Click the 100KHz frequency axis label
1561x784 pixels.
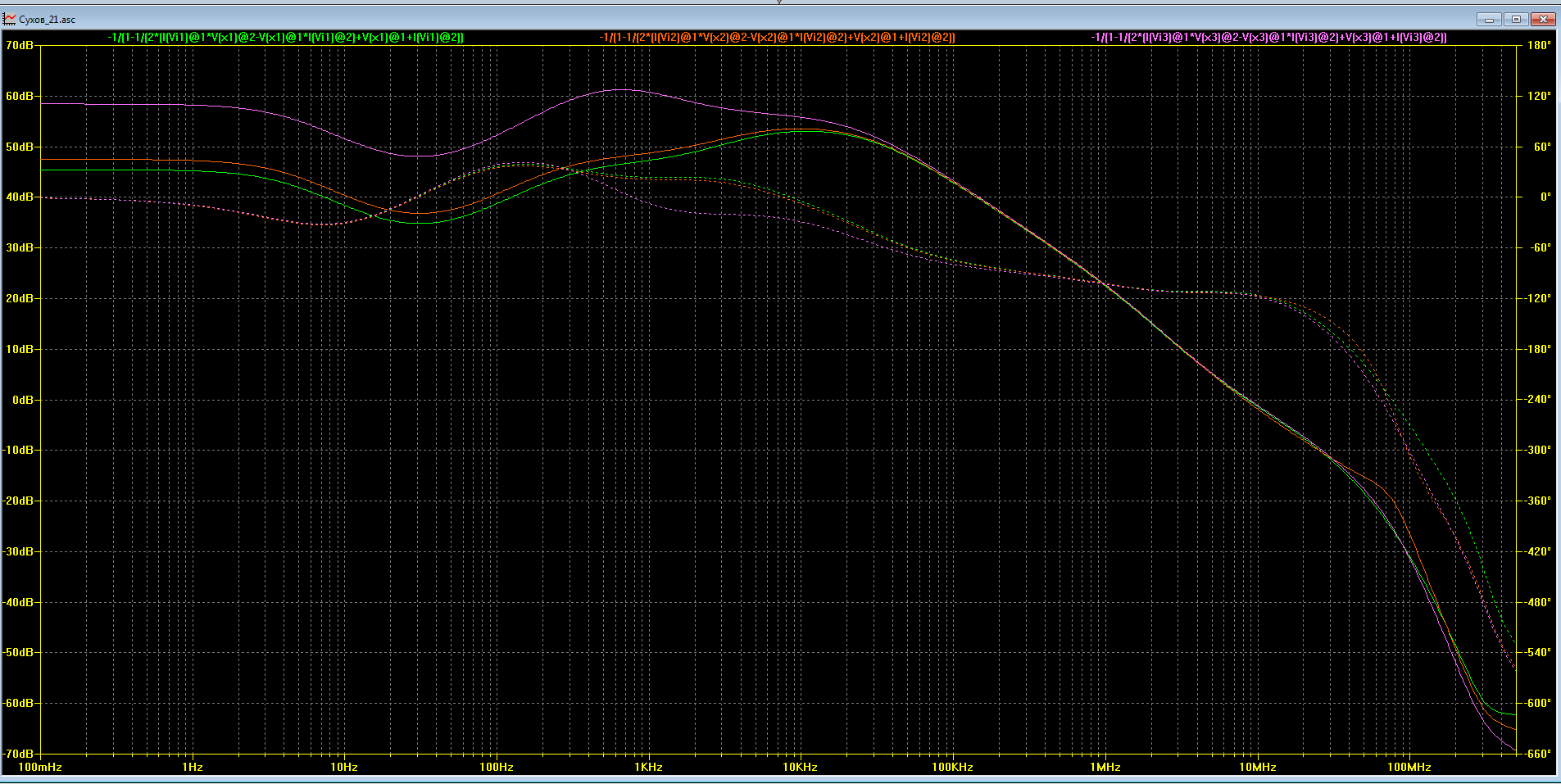[952, 767]
